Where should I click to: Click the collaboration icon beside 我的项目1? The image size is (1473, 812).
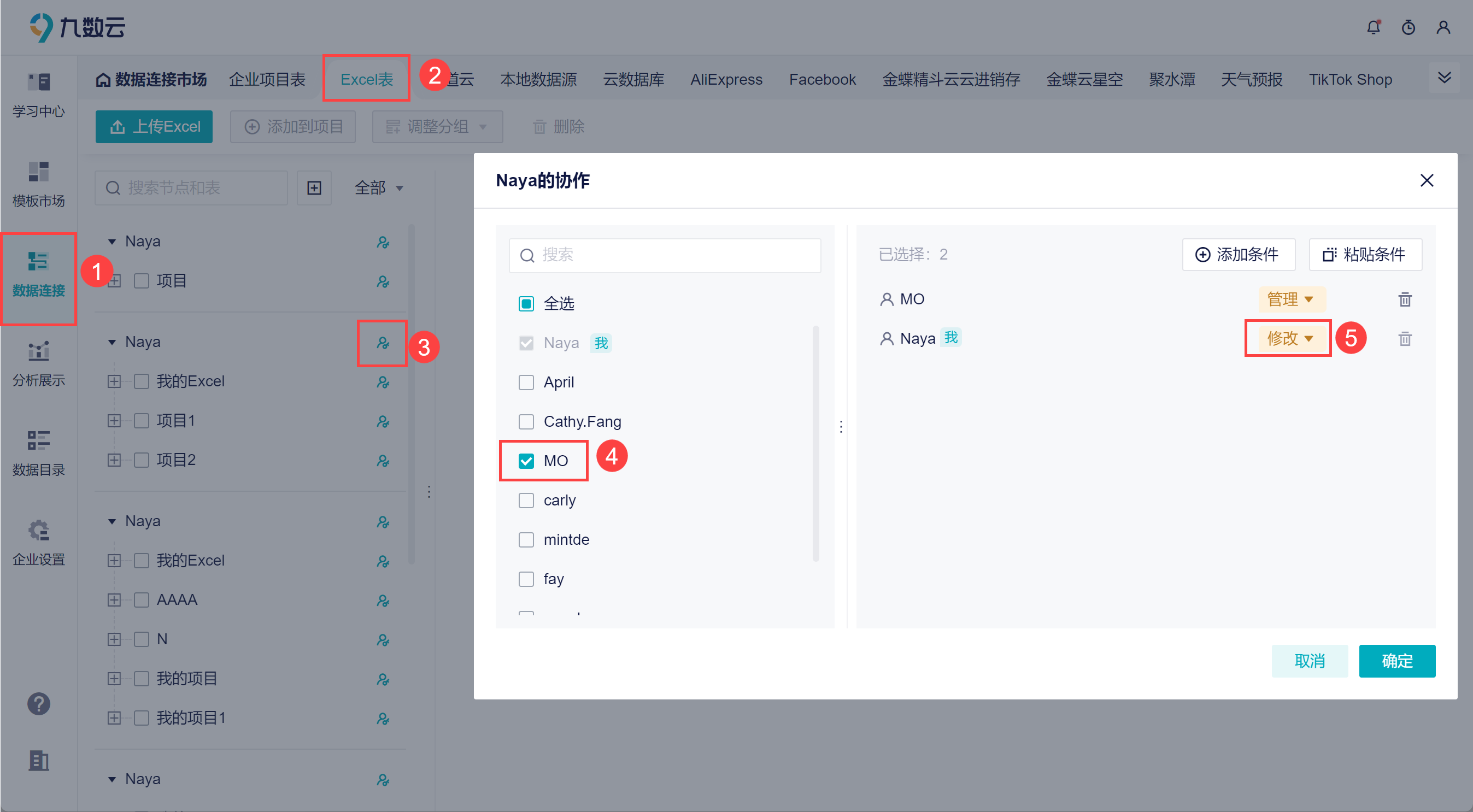point(383,719)
